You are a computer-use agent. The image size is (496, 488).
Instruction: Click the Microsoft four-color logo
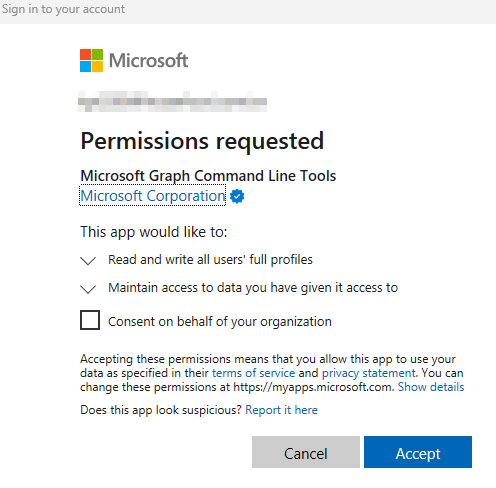(91, 60)
